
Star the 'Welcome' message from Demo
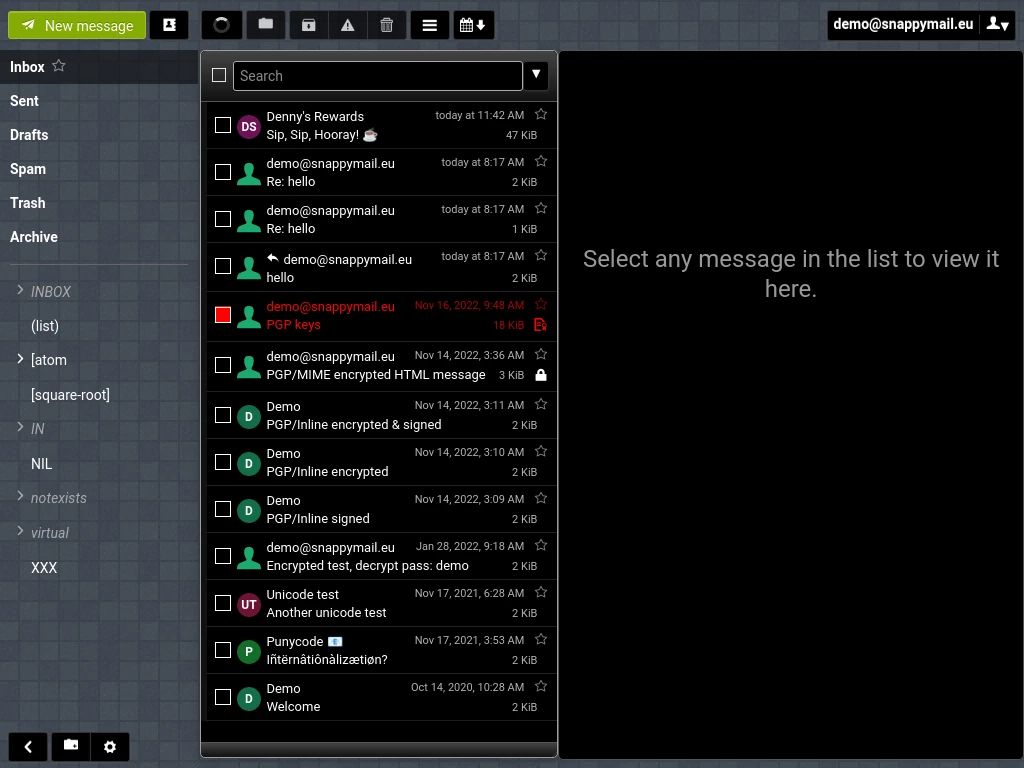click(x=541, y=687)
